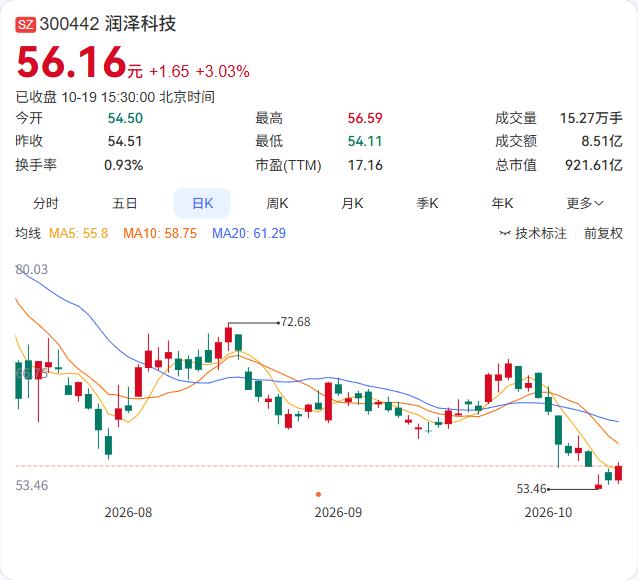The width and height of the screenshot is (638, 580).
Task: Click the latest red candlestick on chart
Action: coord(618,473)
